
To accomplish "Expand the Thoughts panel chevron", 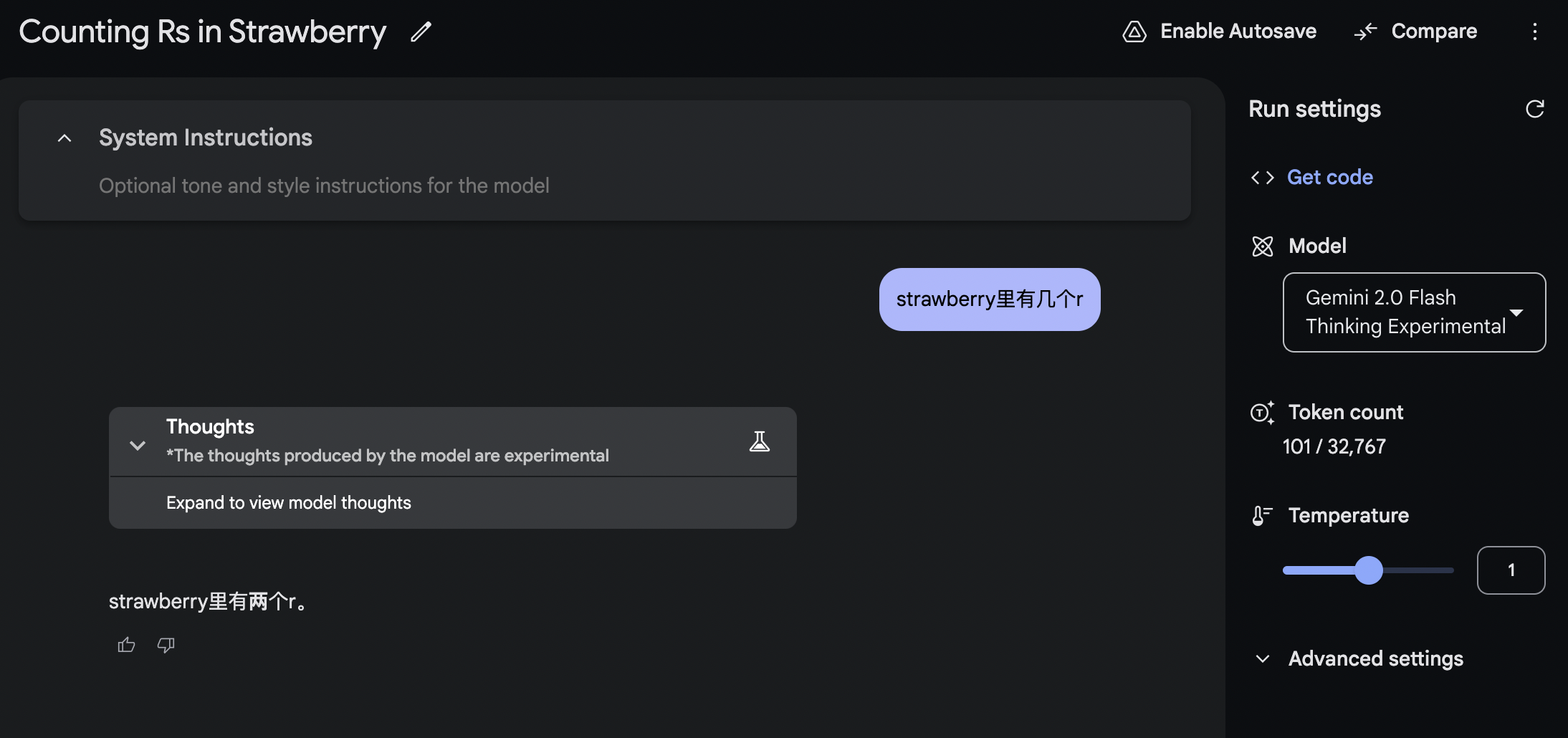I will coord(138,445).
